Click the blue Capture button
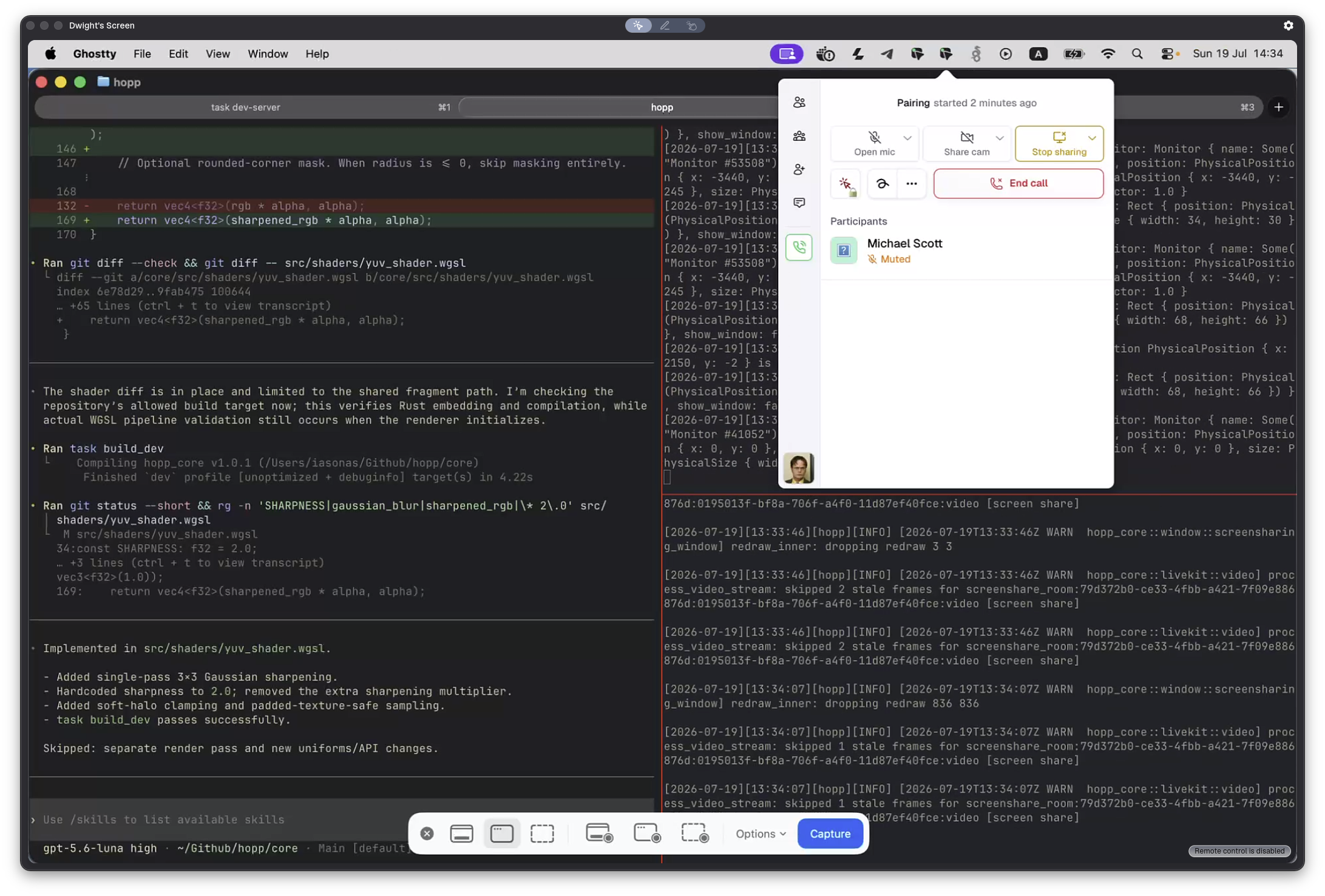 (x=829, y=834)
